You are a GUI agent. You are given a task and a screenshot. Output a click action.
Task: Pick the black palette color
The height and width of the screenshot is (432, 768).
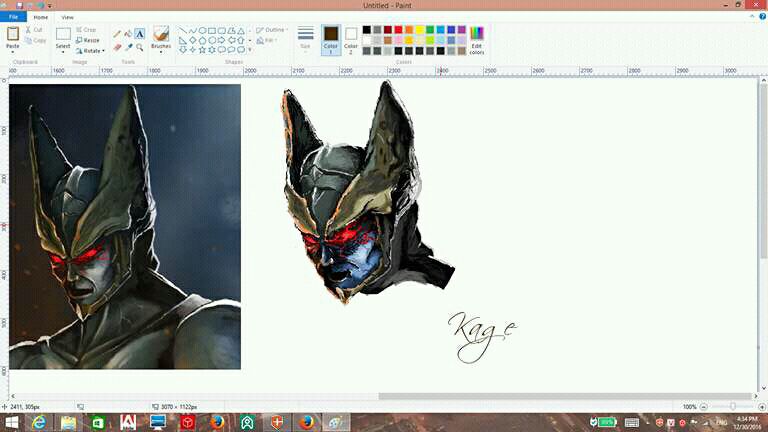click(366, 30)
